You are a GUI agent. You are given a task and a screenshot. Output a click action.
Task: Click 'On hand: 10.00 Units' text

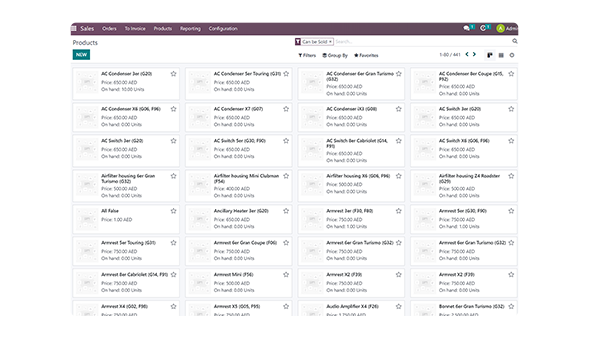123,90
